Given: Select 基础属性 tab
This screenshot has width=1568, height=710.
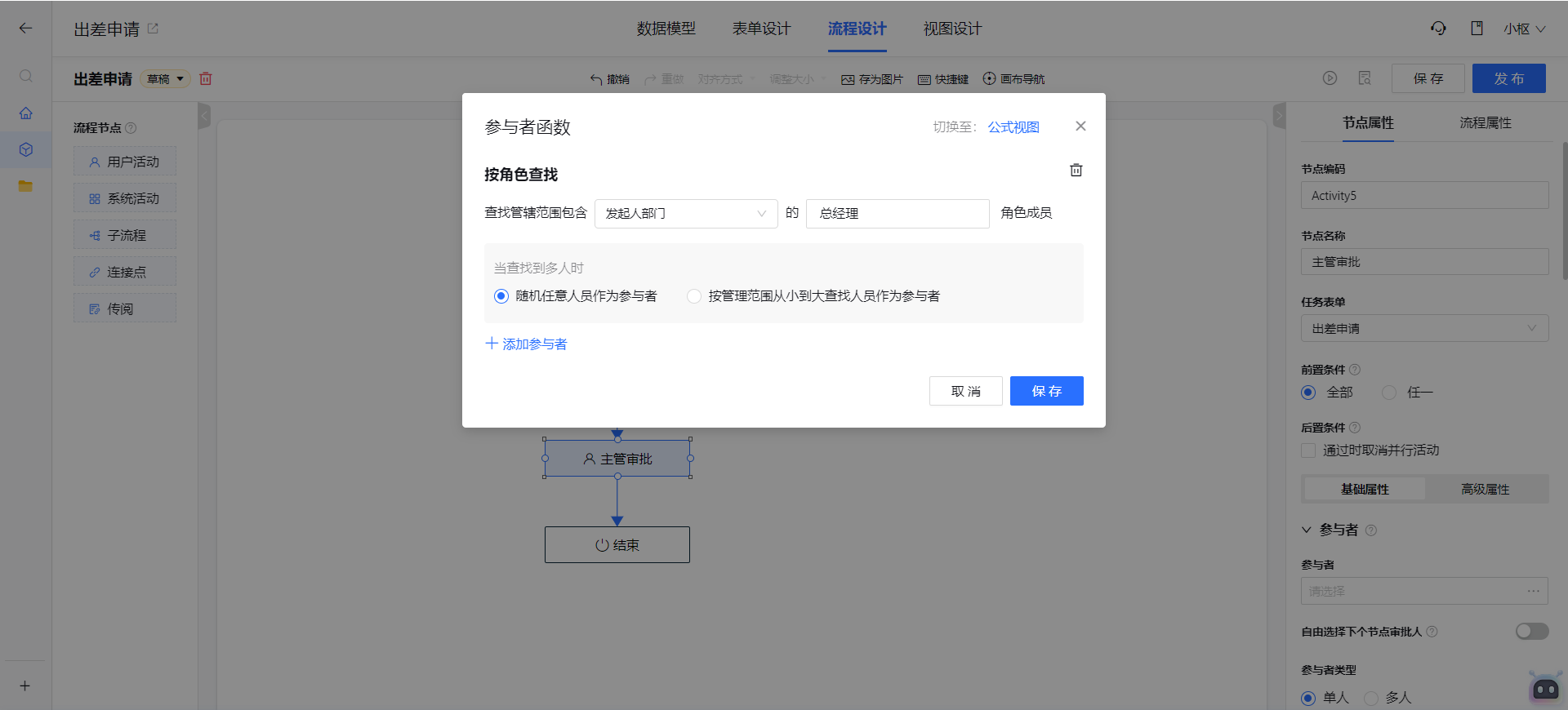Looking at the screenshot, I should pyautogui.click(x=1365, y=489).
